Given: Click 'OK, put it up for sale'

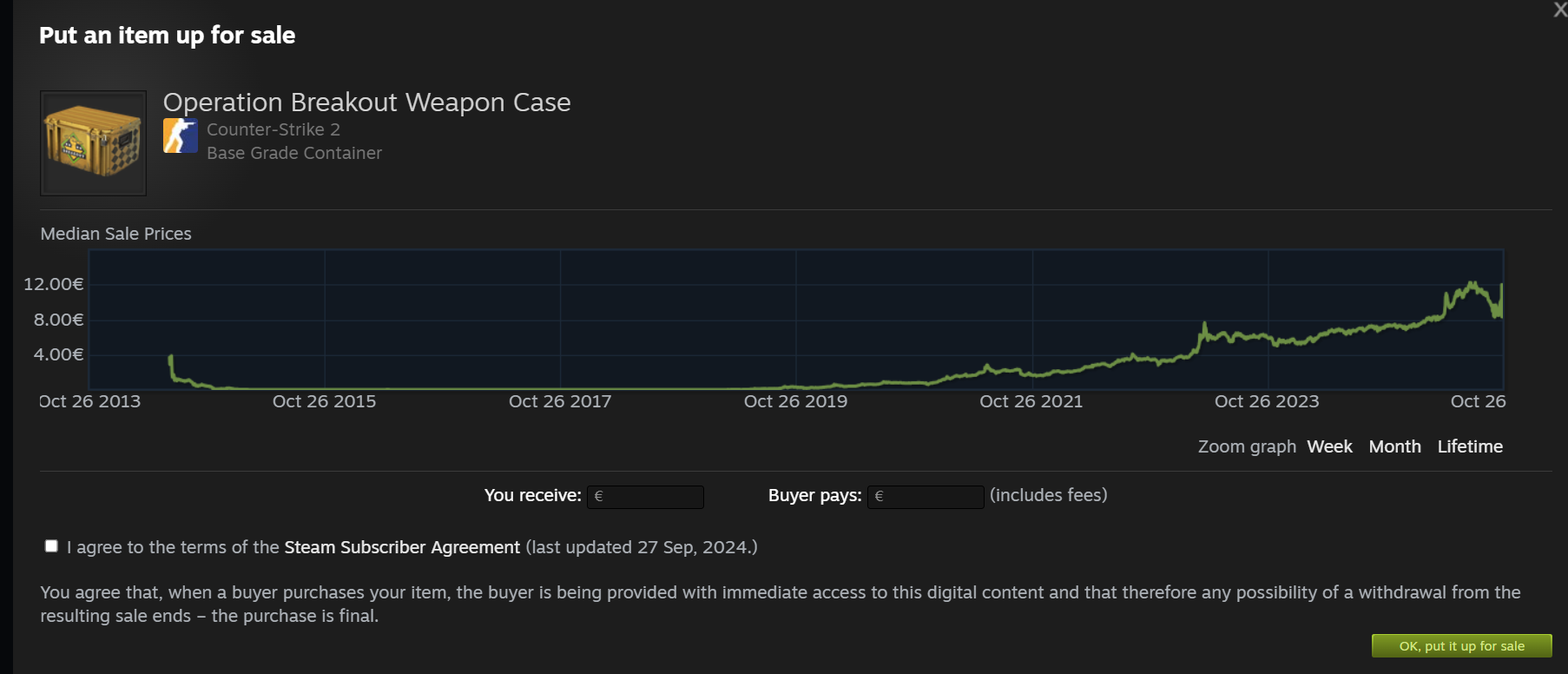Looking at the screenshot, I should click(1461, 646).
